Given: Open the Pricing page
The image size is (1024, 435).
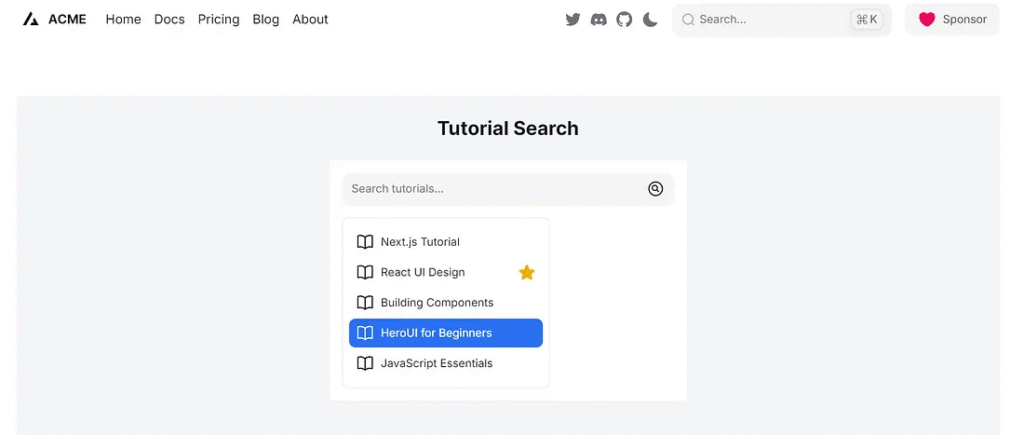Looking at the screenshot, I should click(x=218, y=19).
